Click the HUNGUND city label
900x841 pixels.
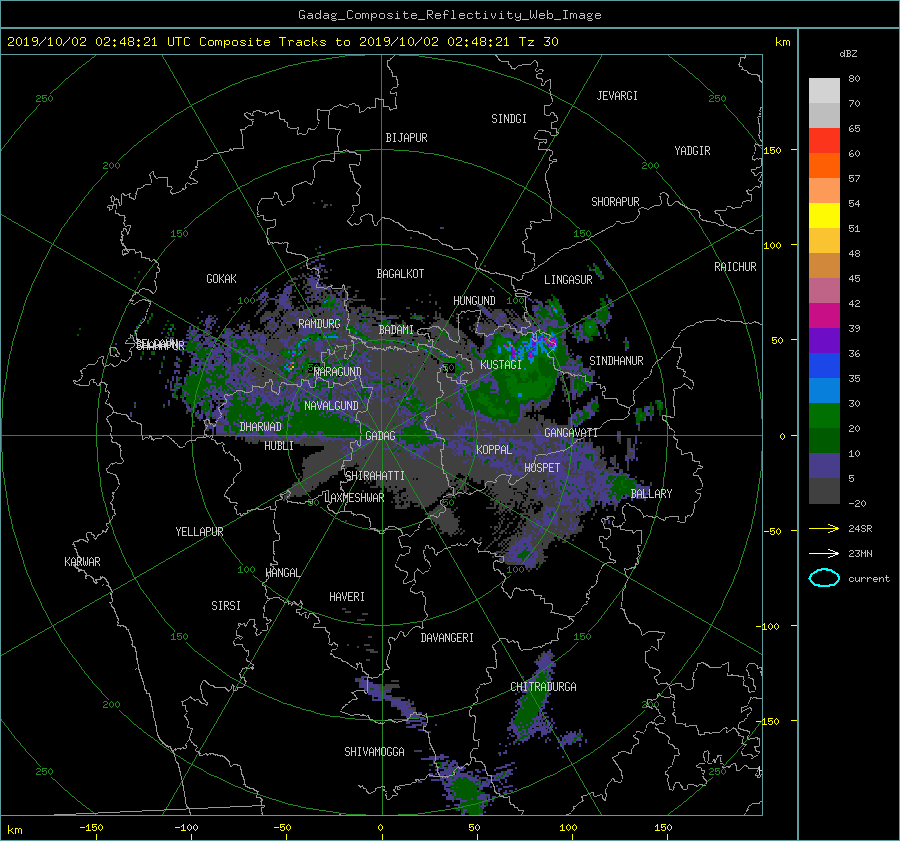(474, 301)
